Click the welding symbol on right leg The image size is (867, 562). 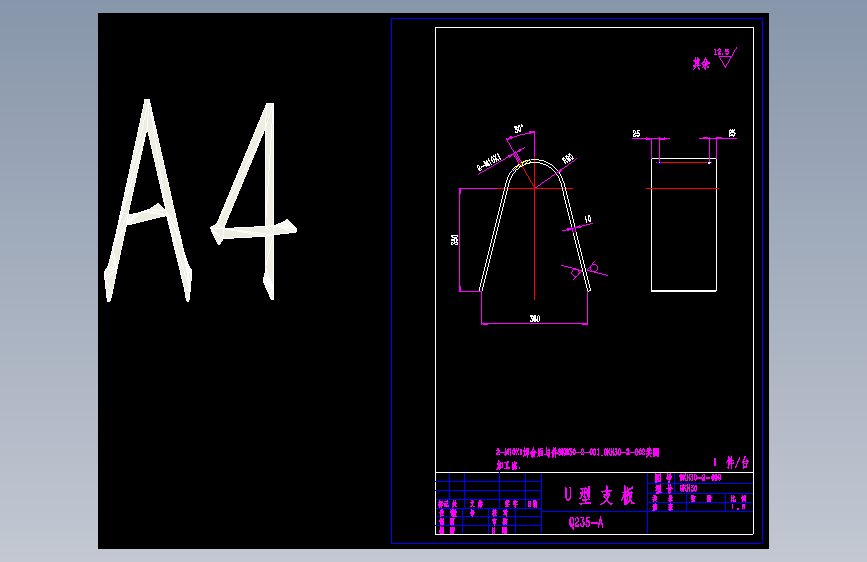[584, 271]
